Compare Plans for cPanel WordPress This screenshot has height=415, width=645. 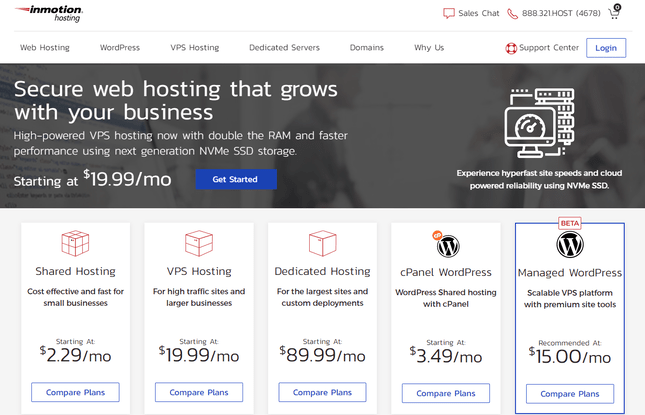pyautogui.click(x=446, y=393)
